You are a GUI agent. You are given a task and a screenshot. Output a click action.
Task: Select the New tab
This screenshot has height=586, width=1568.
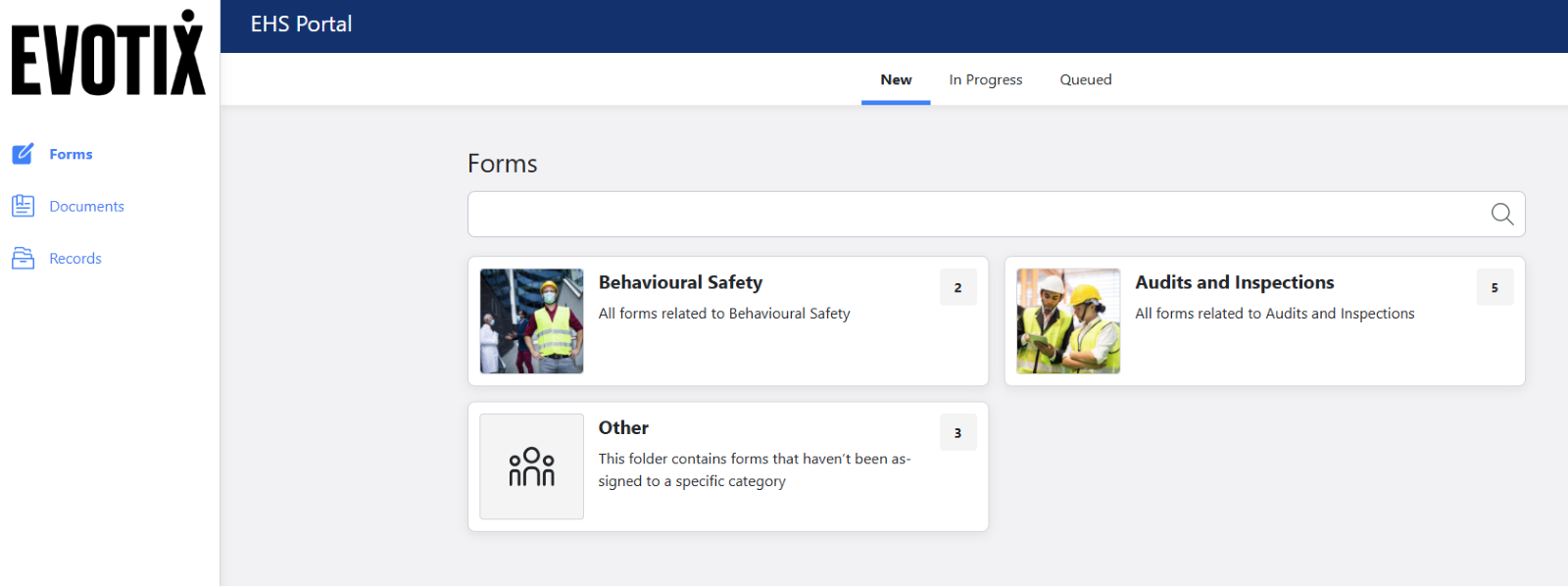coord(896,79)
